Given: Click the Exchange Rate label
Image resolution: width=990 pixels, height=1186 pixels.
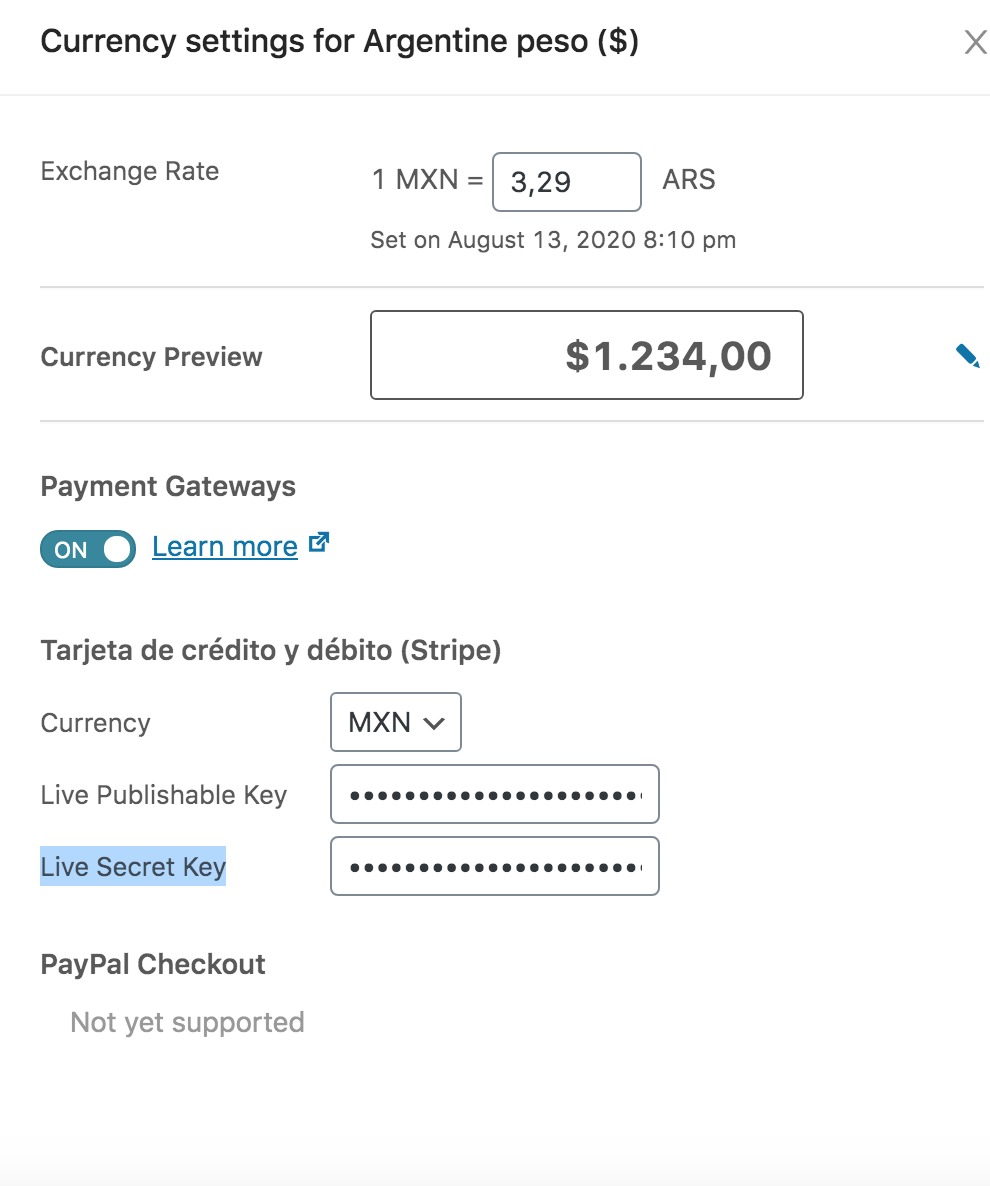Looking at the screenshot, I should click(129, 171).
